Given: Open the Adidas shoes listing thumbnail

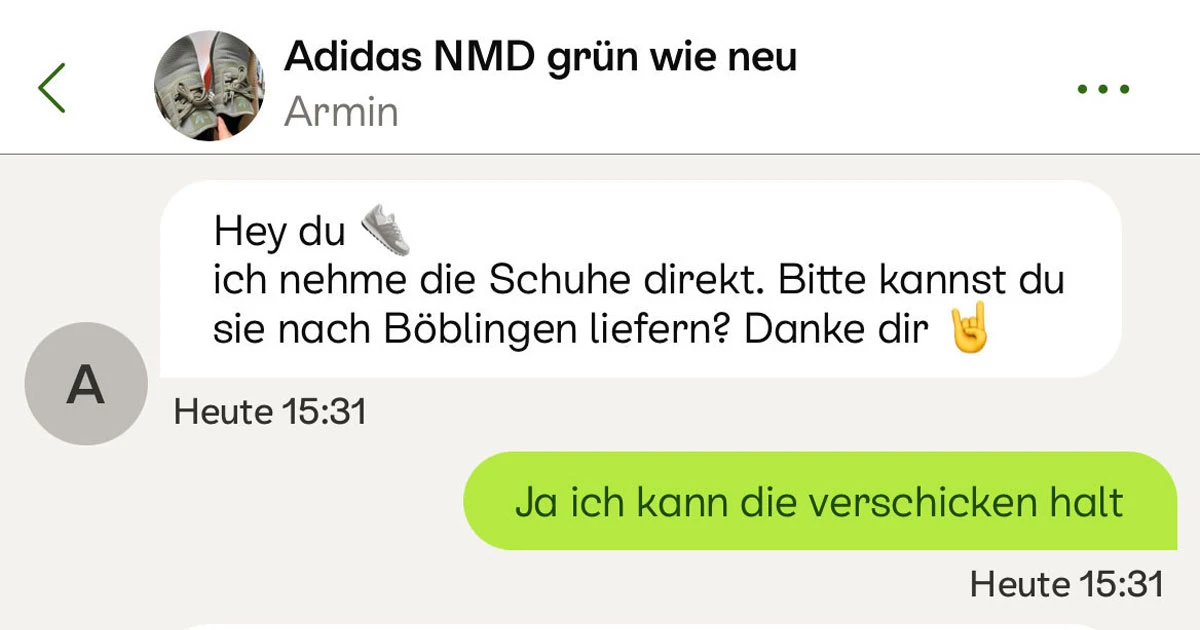Looking at the screenshot, I should click(209, 86).
